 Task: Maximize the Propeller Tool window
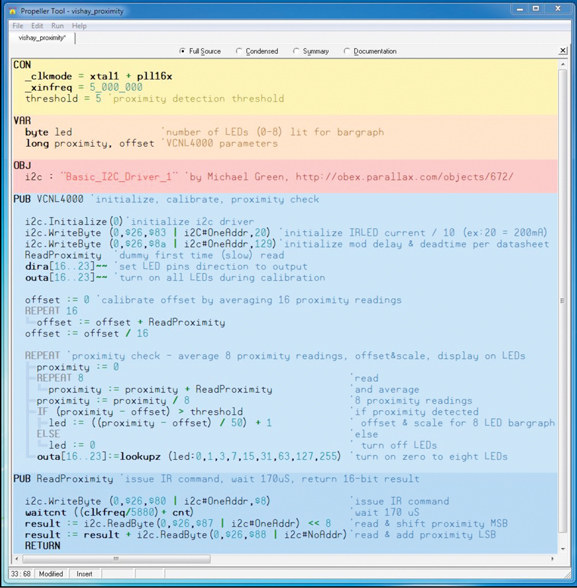coord(536,9)
